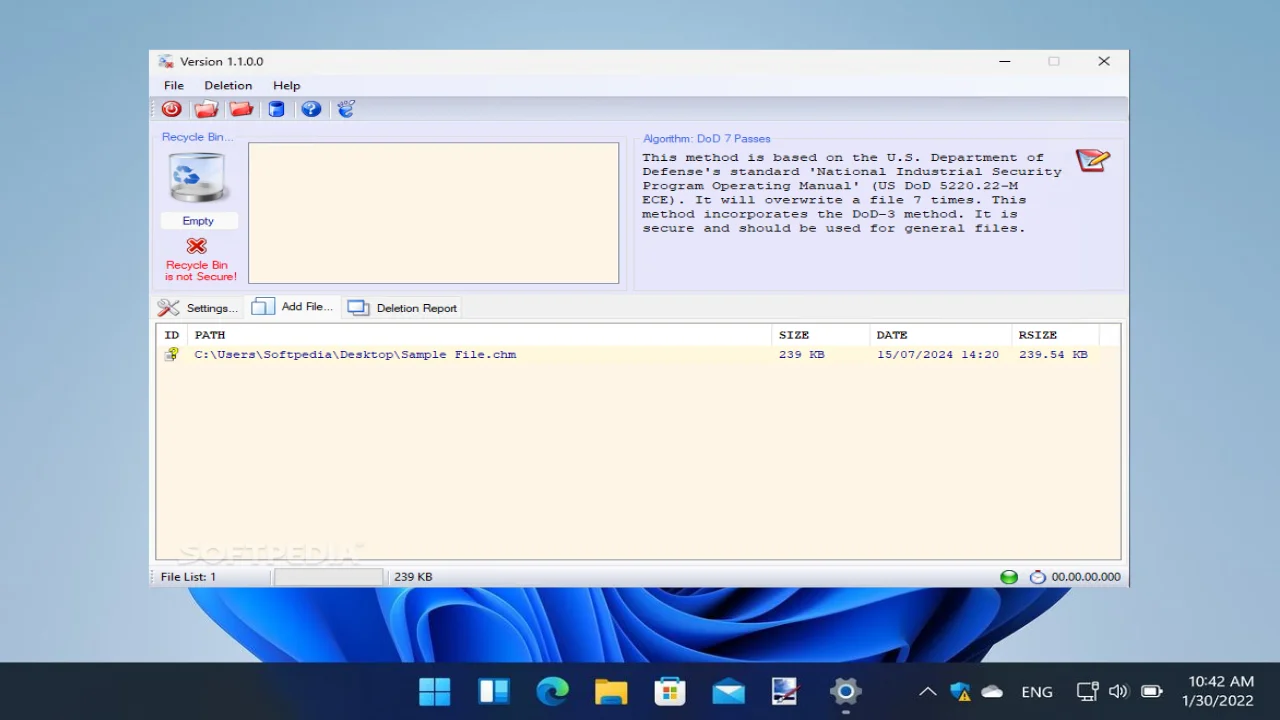Click the 00.00.00.000 timer readout
The width and height of the screenshot is (1280, 720).
[1086, 577]
